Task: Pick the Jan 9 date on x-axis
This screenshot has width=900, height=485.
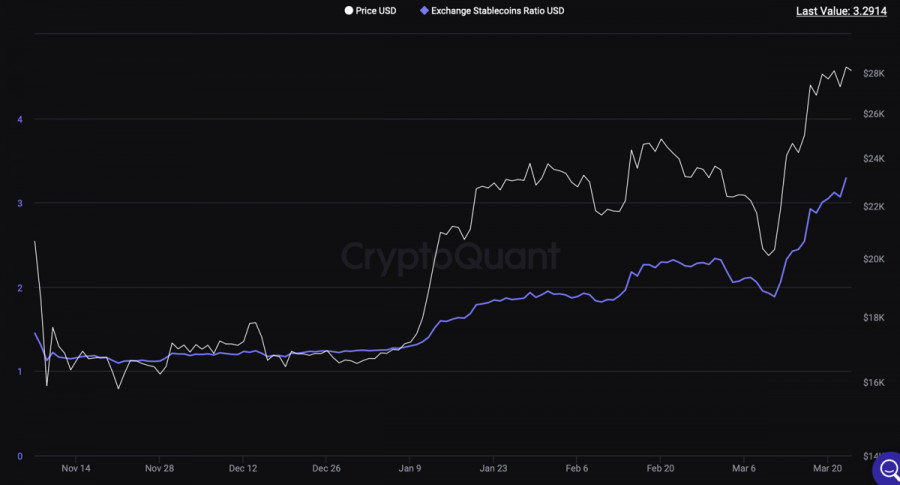Action: point(410,467)
